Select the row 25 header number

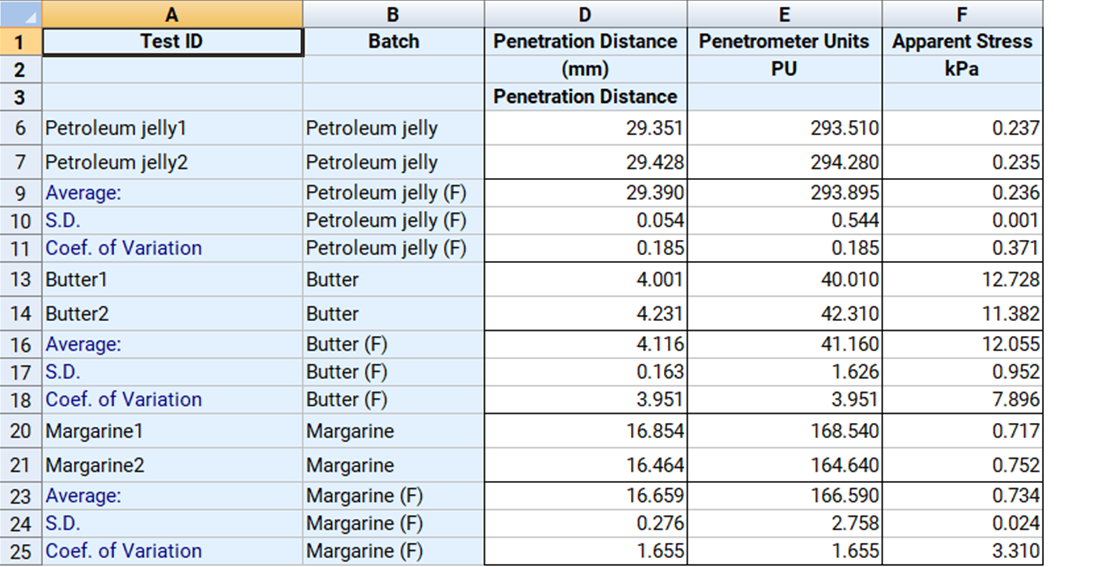pyautogui.click(x=21, y=551)
